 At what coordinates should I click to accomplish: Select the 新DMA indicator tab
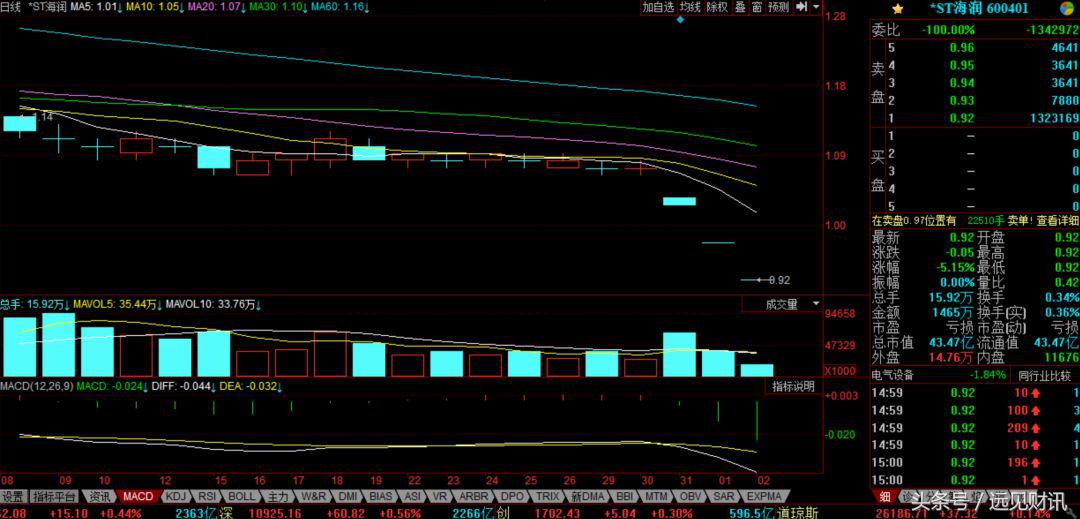pos(587,496)
